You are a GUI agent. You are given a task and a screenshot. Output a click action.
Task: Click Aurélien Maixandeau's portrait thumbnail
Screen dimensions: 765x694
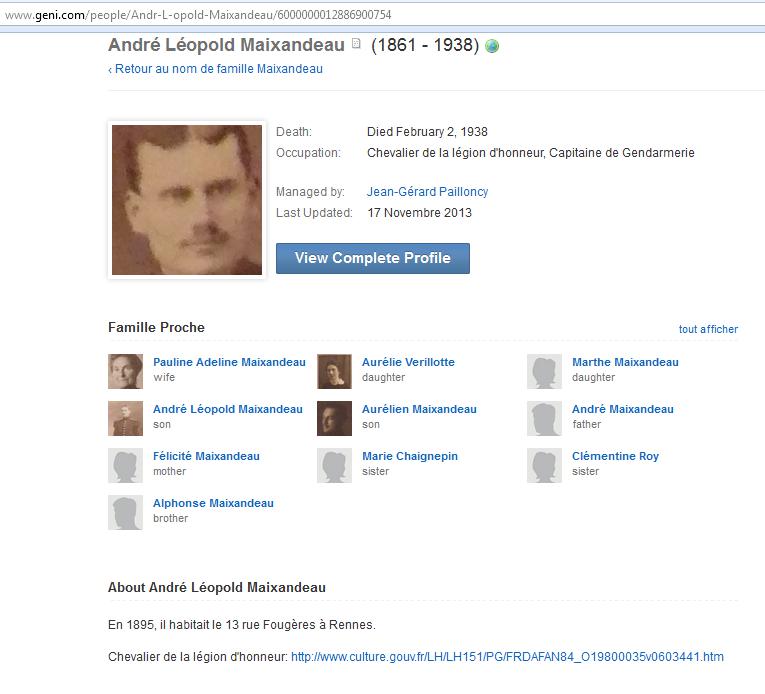334,418
